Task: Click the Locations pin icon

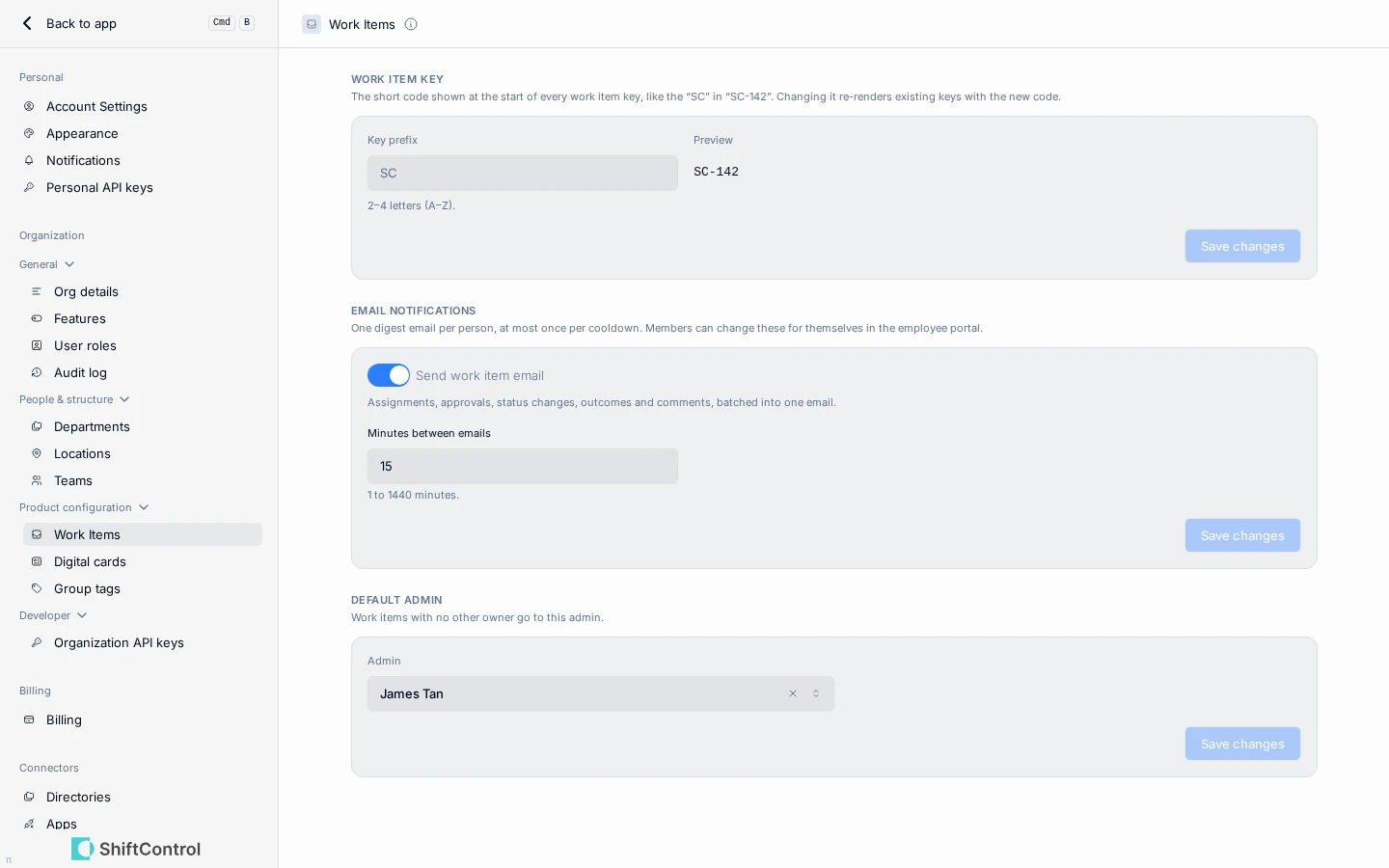Action: click(x=37, y=453)
